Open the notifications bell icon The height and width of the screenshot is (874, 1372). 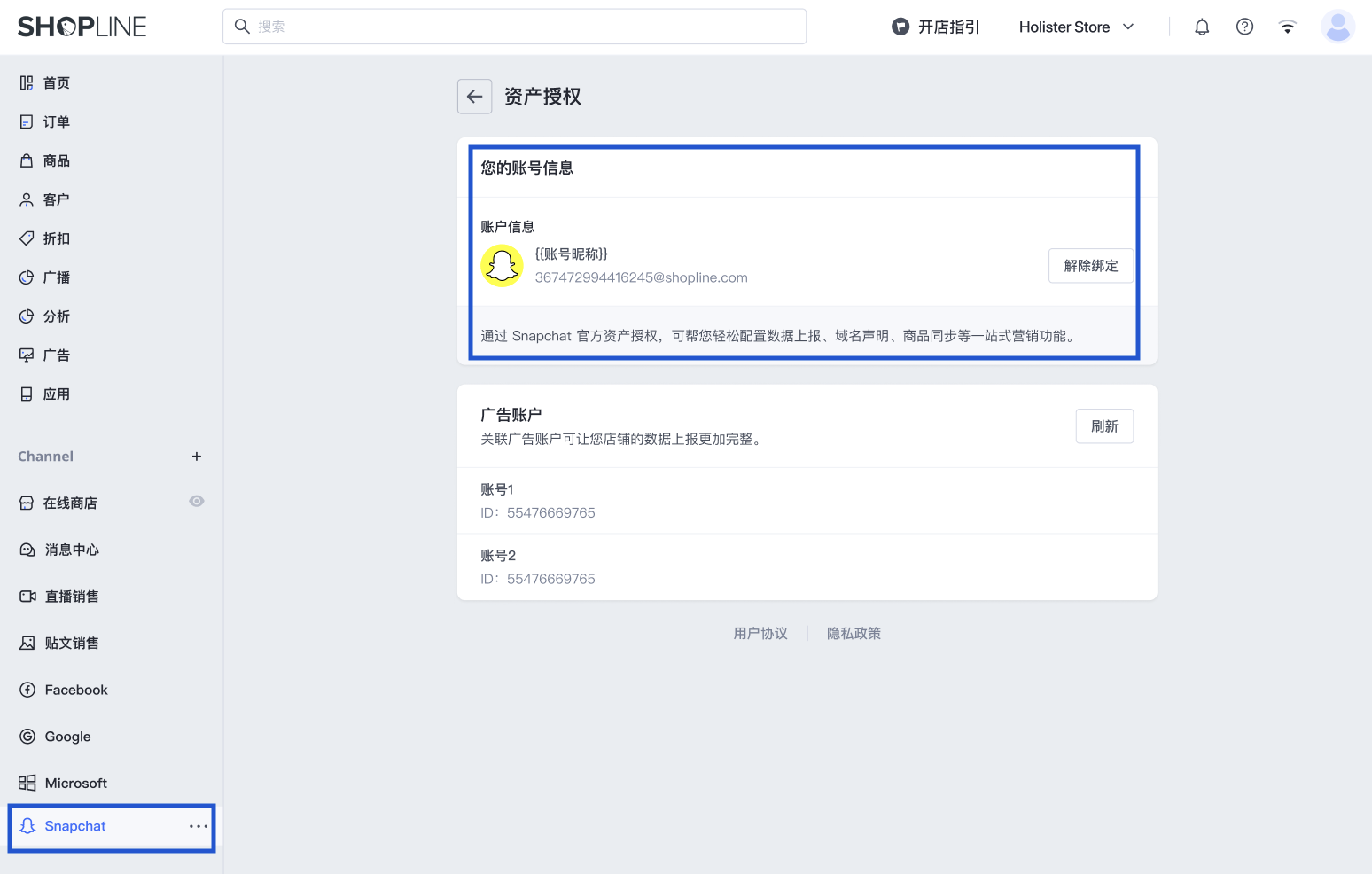point(1202,27)
